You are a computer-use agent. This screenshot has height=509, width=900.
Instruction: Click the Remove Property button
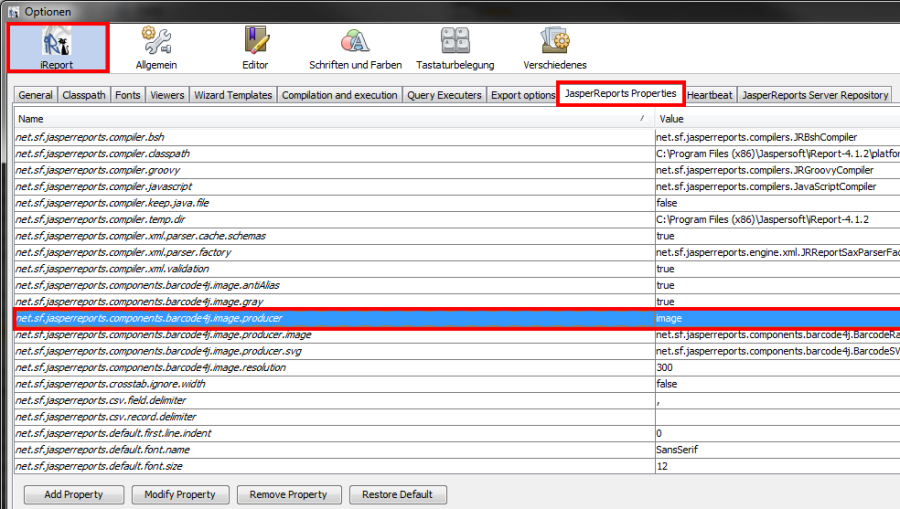coord(289,495)
